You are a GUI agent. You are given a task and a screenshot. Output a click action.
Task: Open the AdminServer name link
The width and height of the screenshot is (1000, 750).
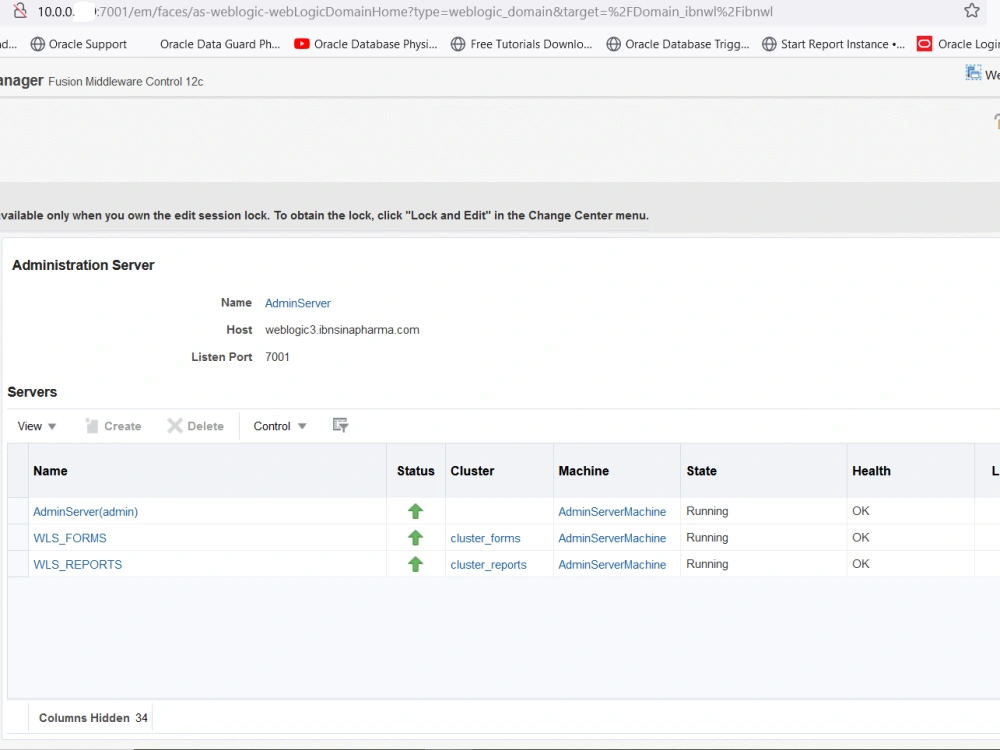(x=298, y=303)
